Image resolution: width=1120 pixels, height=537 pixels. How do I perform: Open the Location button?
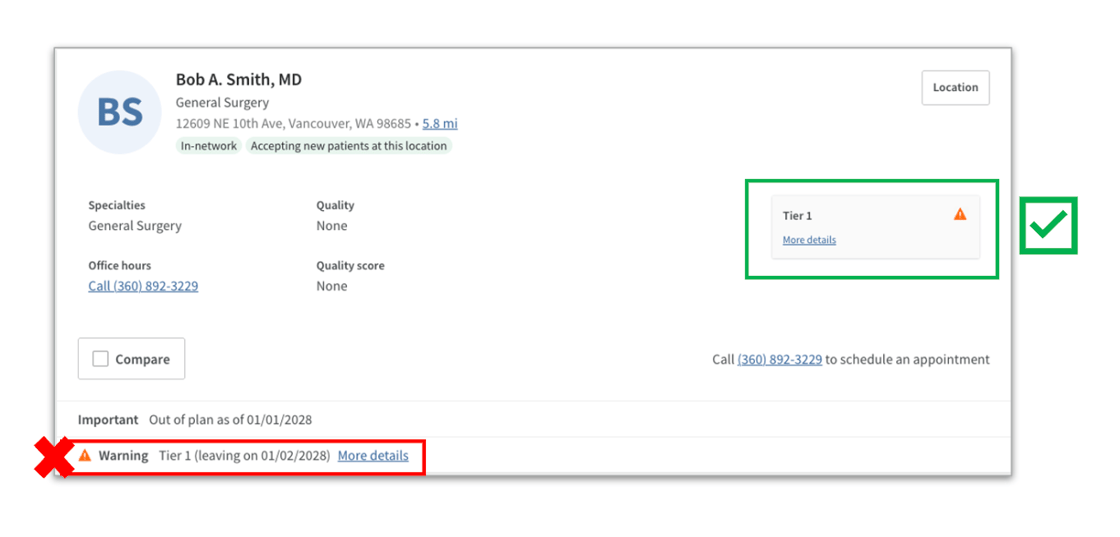[955, 88]
